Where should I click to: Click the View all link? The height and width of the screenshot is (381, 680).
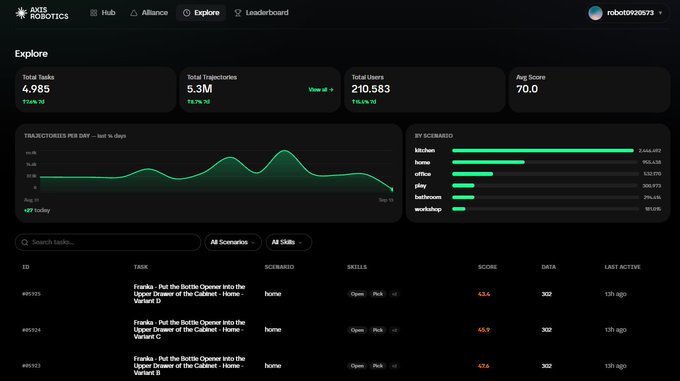(x=321, y=90)
